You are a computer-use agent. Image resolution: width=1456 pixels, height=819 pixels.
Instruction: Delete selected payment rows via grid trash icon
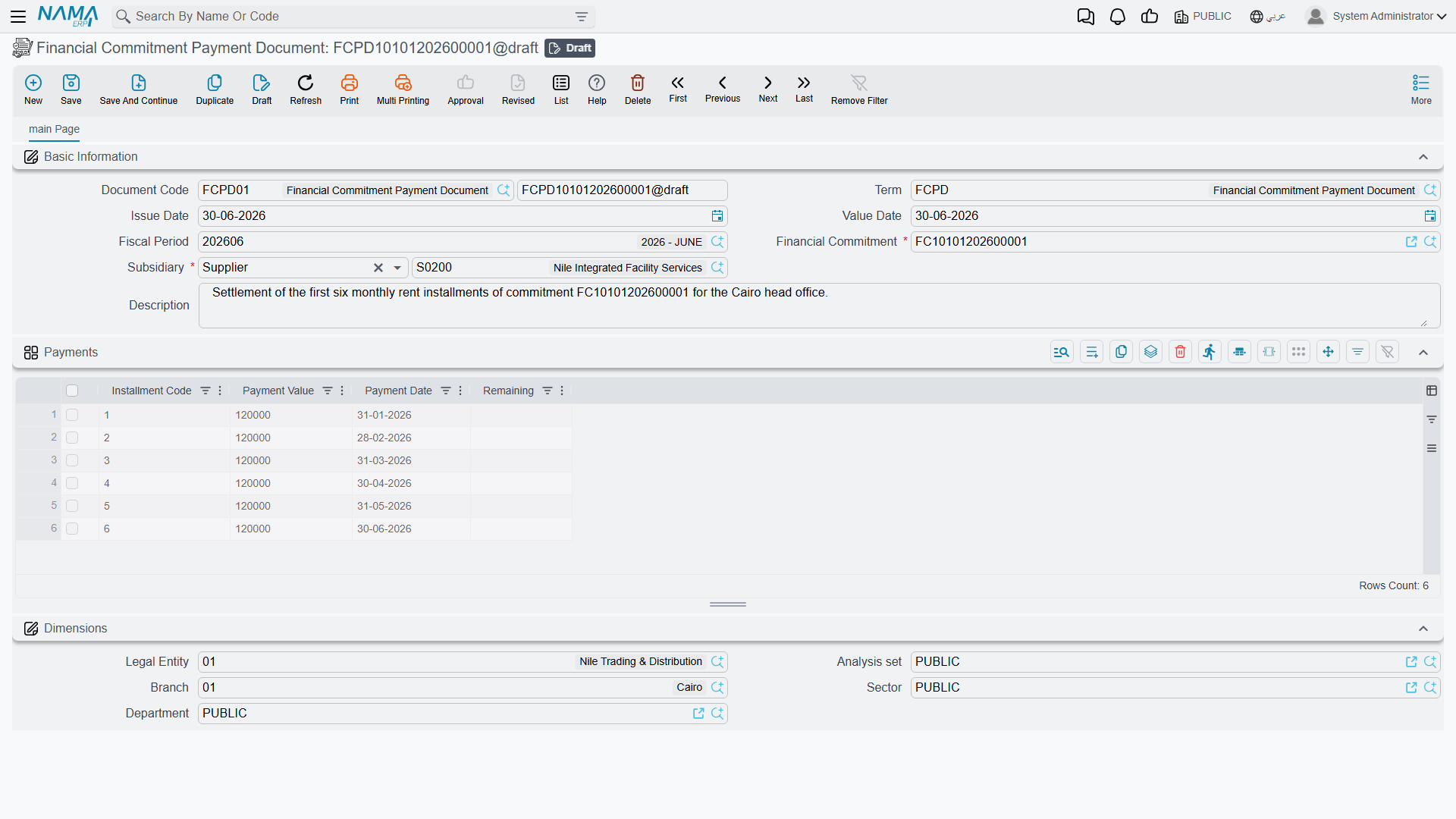click(1181, 352)
